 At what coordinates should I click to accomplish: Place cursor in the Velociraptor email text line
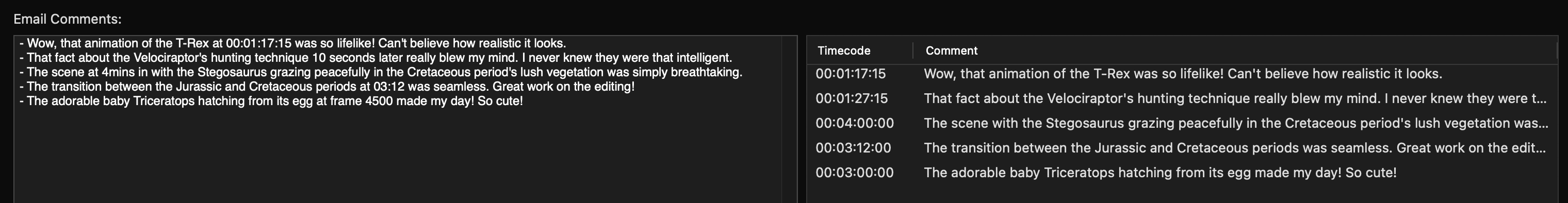click(x=375, y=58)
